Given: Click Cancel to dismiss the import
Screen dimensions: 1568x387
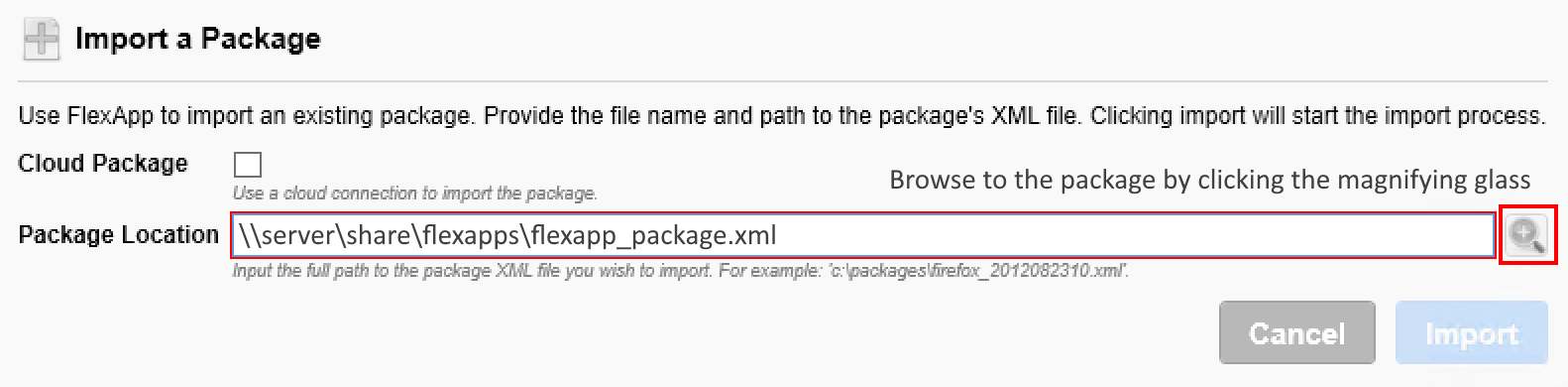Looking at the screenshot, I should pyautogui.click(x=1297, y=332).
